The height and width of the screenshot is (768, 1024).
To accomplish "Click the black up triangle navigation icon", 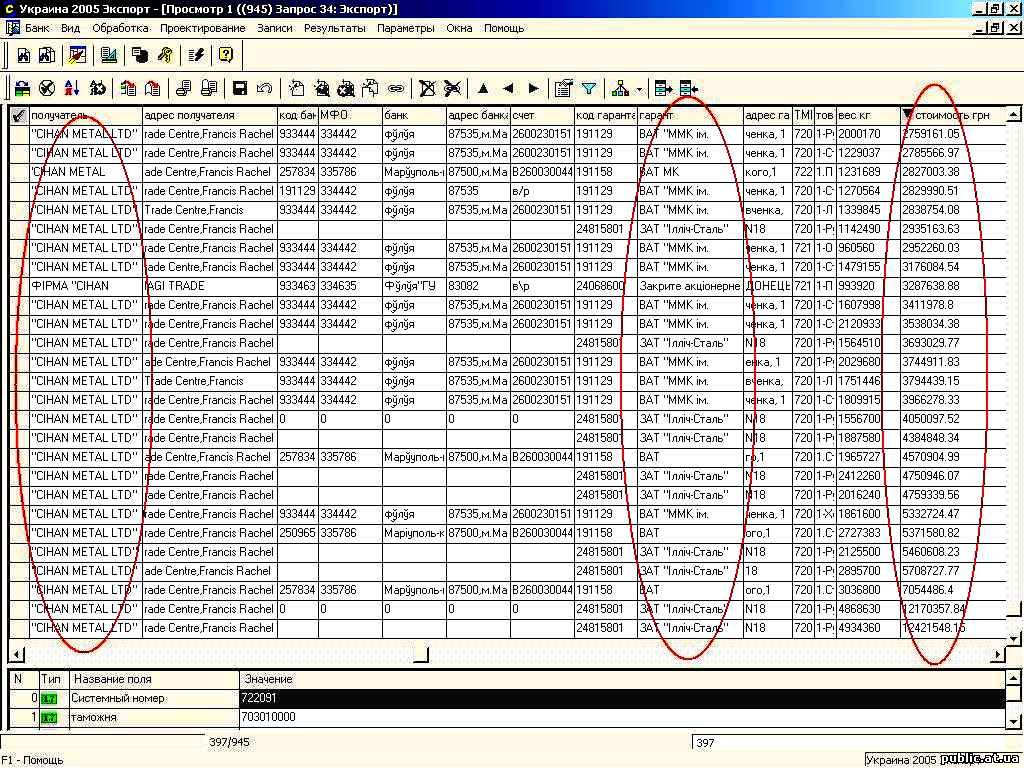I will (483, 88).
